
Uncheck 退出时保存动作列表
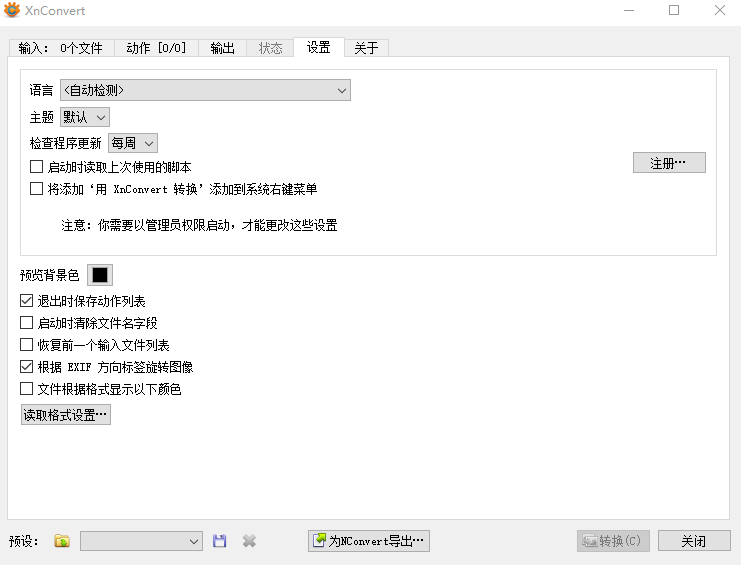[x=26, y=301]
